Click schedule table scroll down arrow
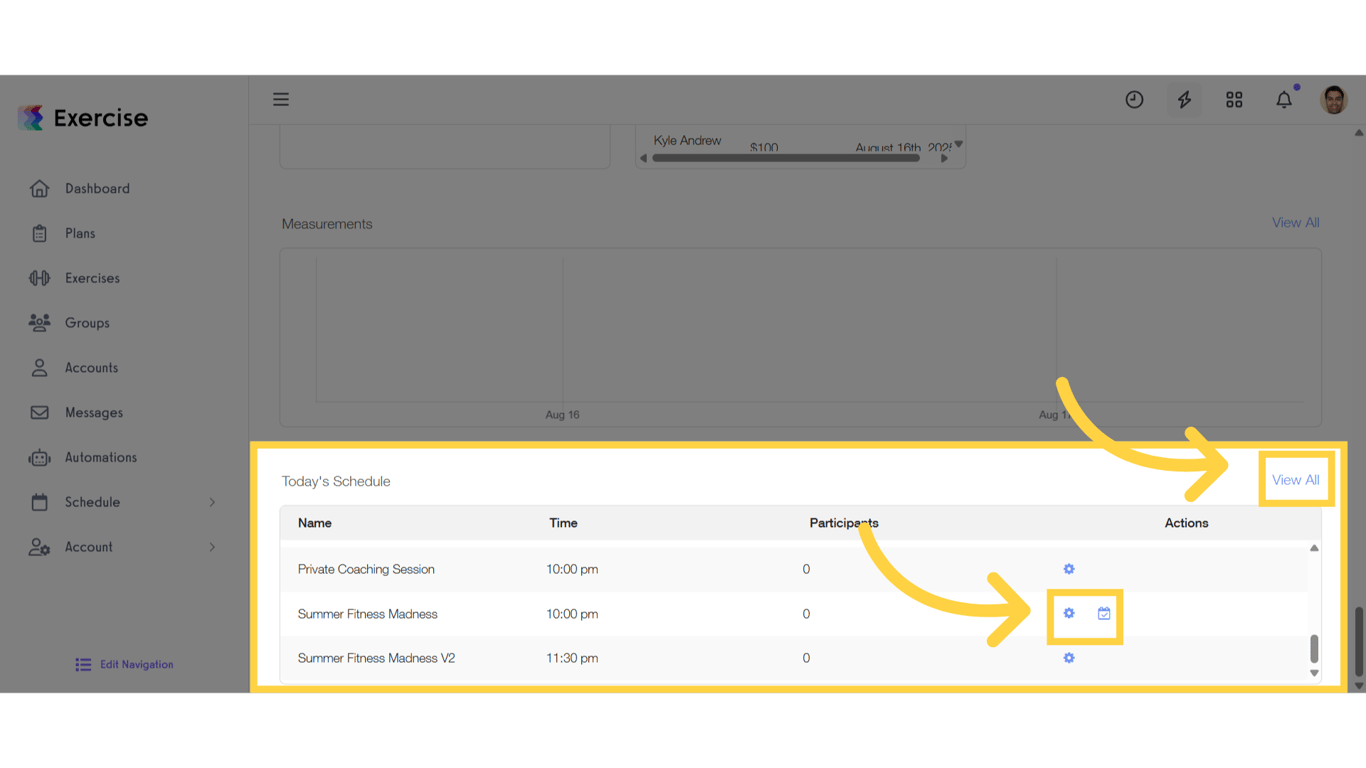Image resolution: width=1366 pixels, height=768 pixels. pos(1314,673)
